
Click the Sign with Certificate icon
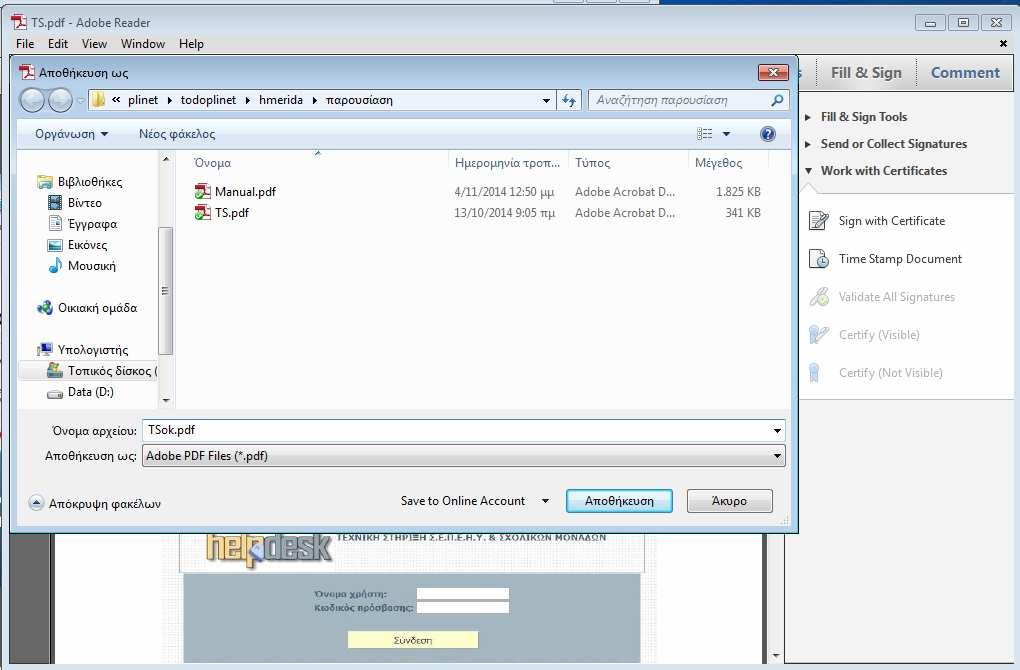coord(818,221)
